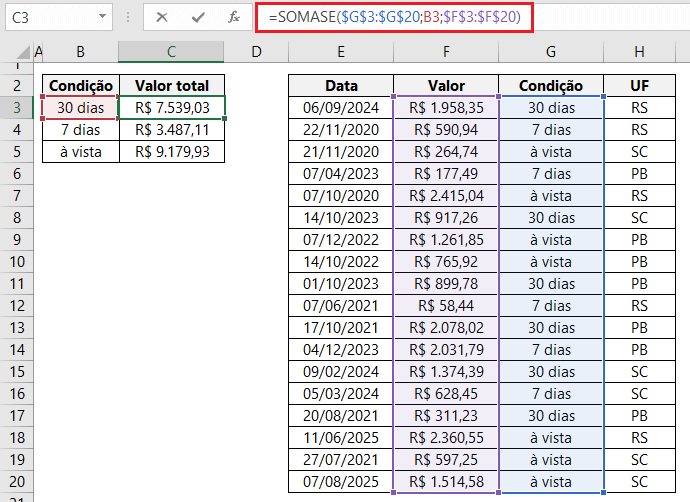Click value cell R$ 311,23
Screen dimensions: 690x502
pyautogui.click(x=446, y=415)
